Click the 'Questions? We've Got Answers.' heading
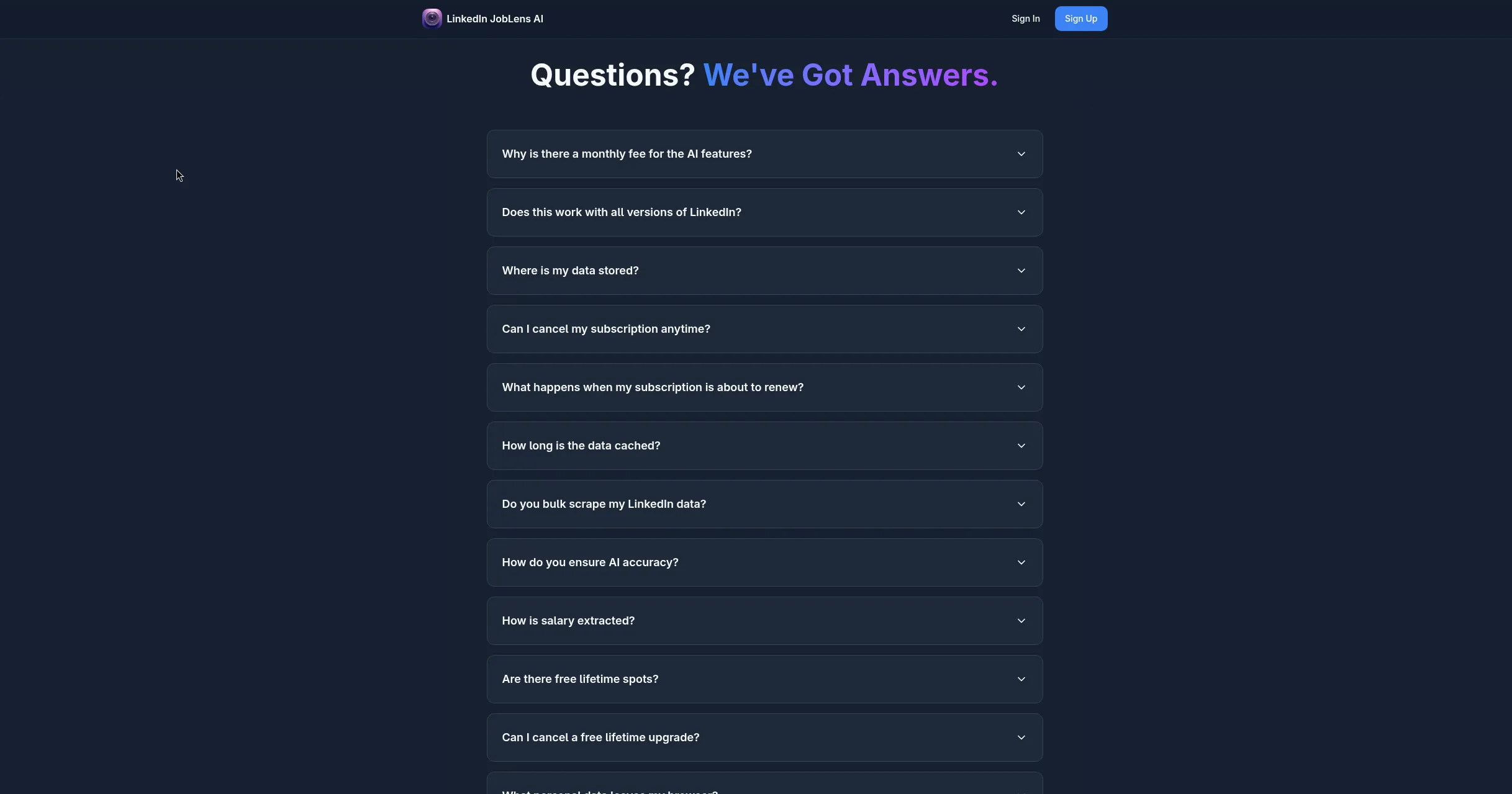This screenshot has height=794, width=1512. click(x=764, y=75)
